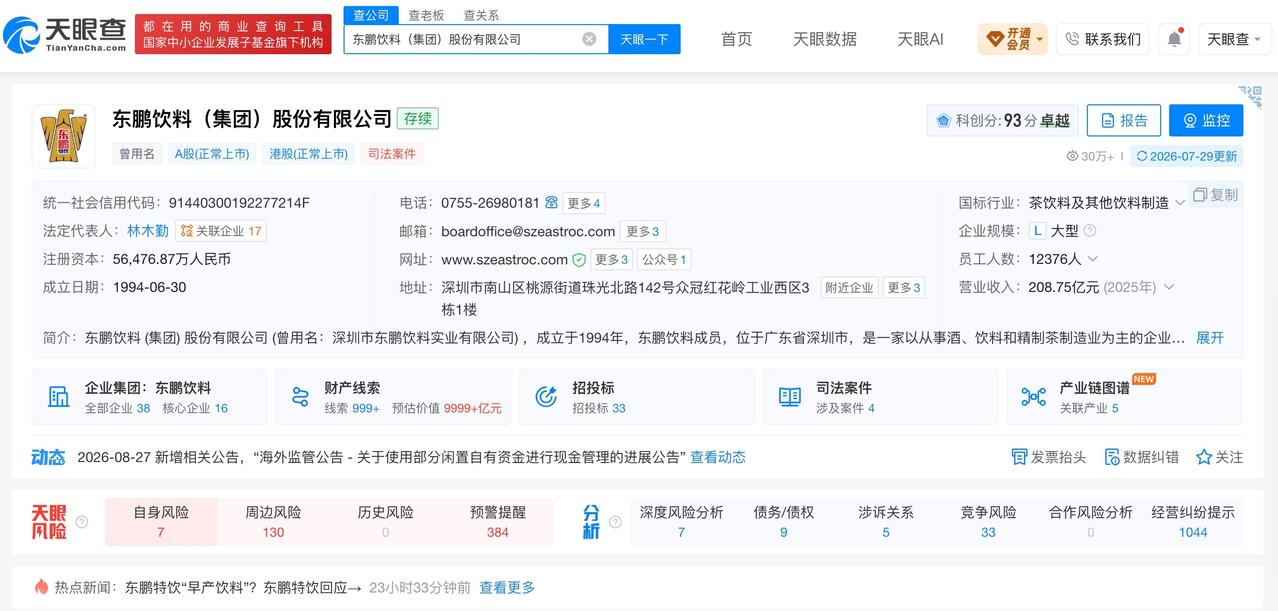Click the 天眼一下 search button
The height and width of the screenshot is (611, 1278).
(644, 39)
